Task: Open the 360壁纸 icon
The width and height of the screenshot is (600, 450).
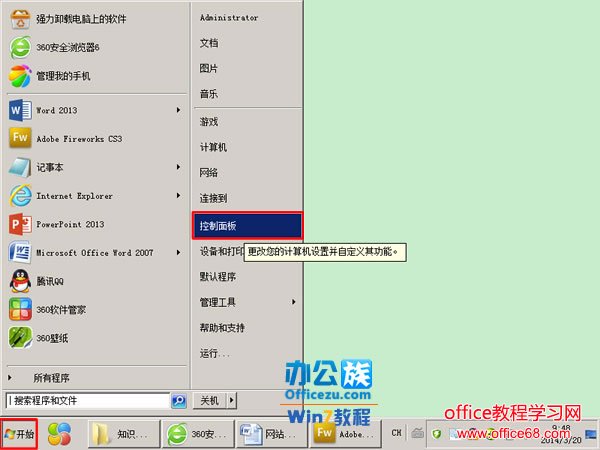Action: click(x=20, y=338)
